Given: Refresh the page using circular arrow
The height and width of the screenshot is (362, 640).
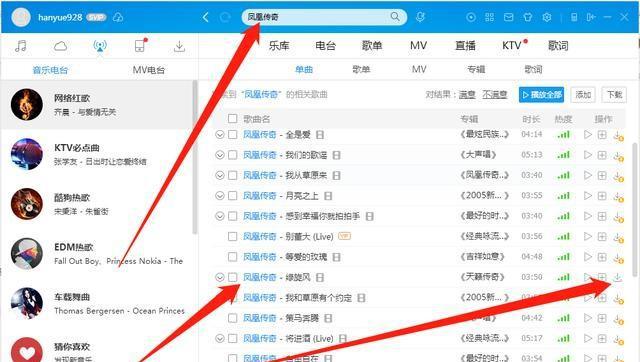Looking at the screenshot, I should point(225,17).
